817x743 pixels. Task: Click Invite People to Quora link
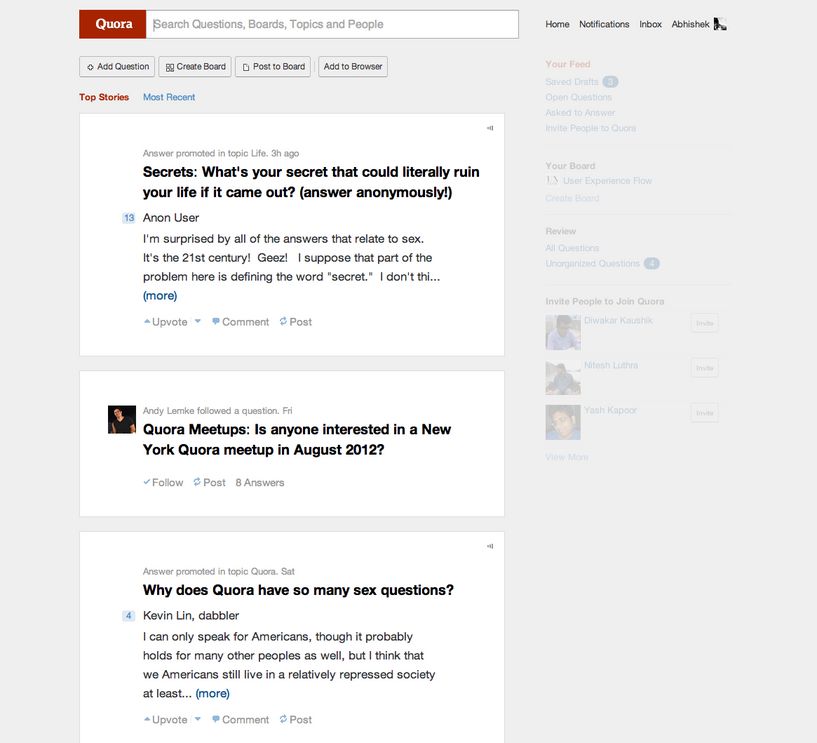591,128
